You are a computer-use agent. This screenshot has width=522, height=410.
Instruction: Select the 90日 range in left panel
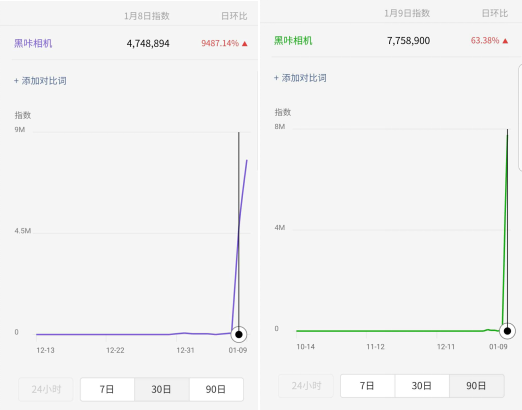(216, 389)
